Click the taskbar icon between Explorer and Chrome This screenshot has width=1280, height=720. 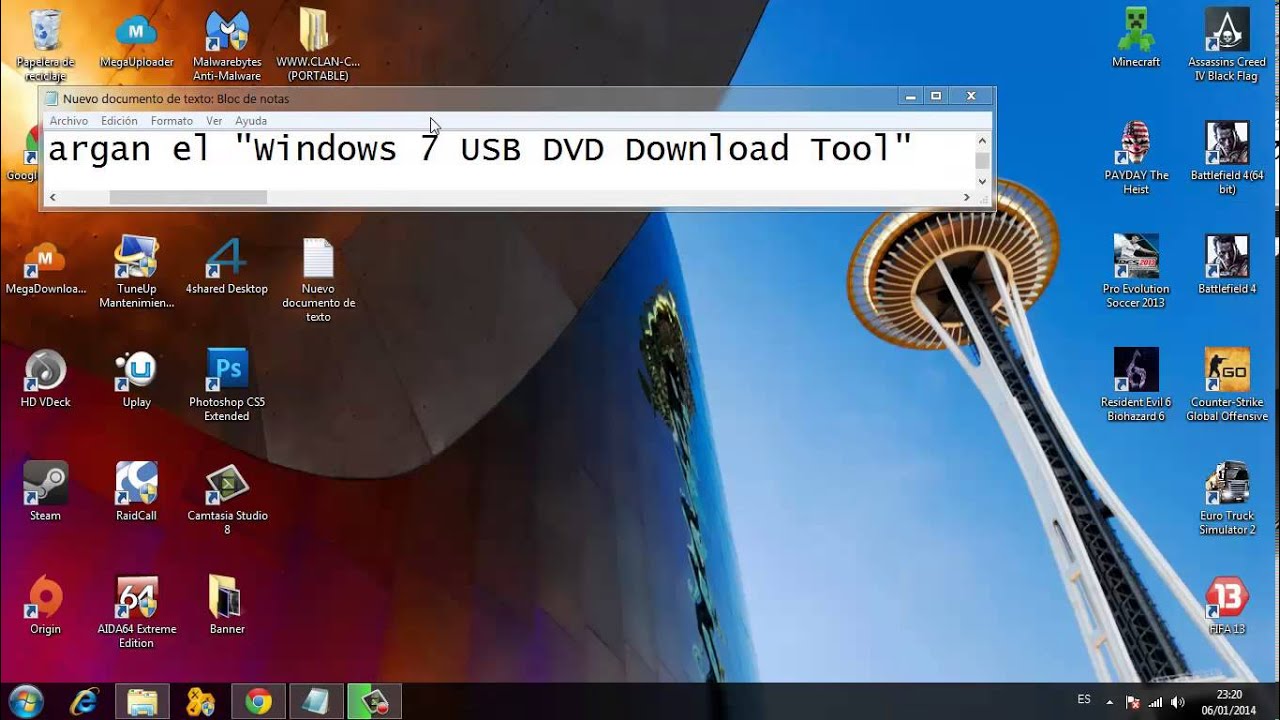(200, 702)
